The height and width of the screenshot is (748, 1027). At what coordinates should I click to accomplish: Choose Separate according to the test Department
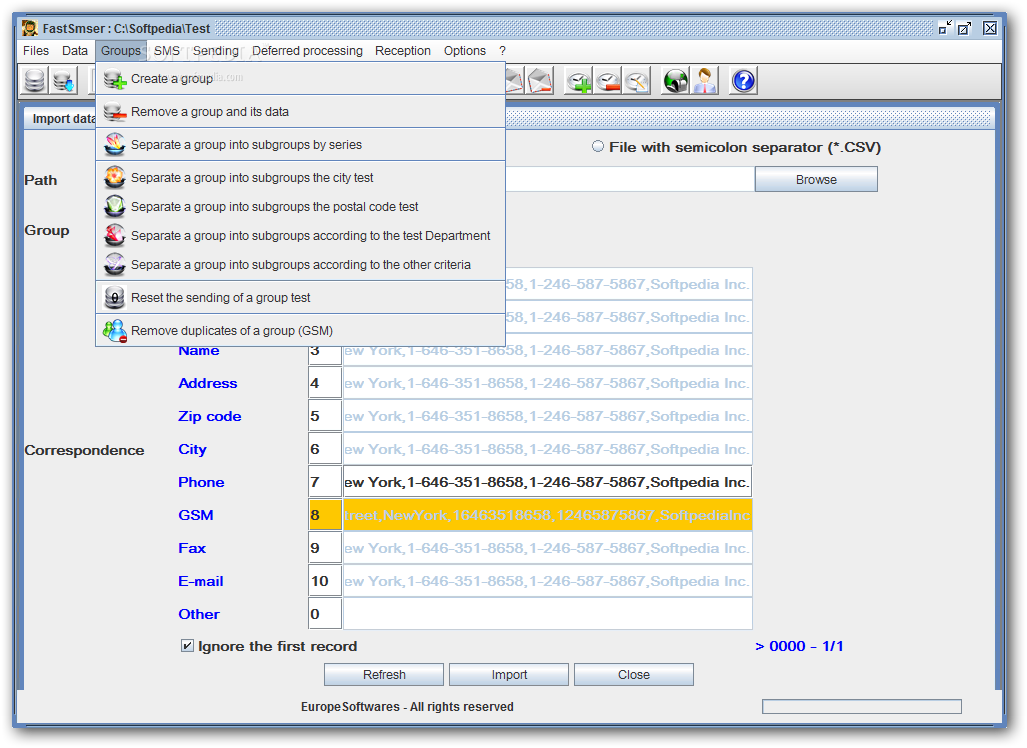301,235
